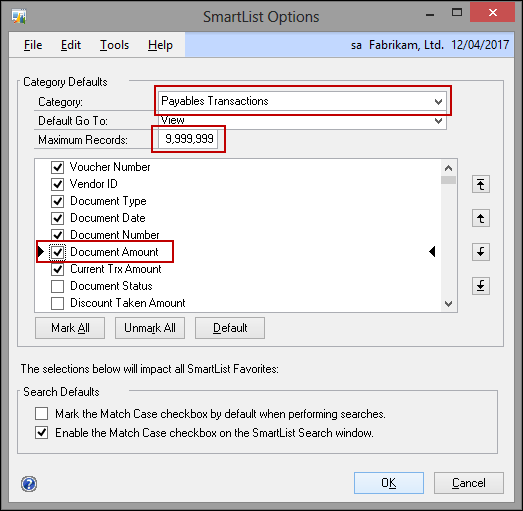This screenshot has width=523, height=511.
Task: Click the 'sa' user ID text
Action: click(356, 45)
